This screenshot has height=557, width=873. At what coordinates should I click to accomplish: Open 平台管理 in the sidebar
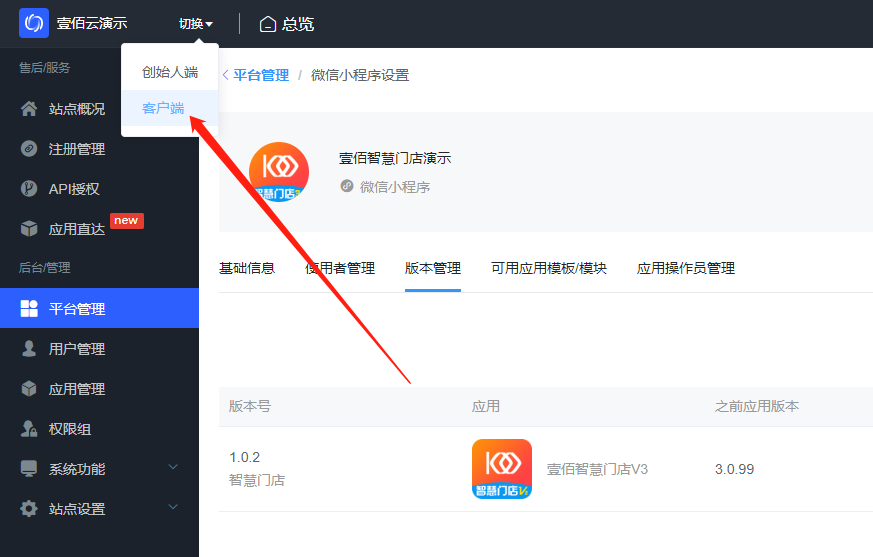click(x=99, y=308)
